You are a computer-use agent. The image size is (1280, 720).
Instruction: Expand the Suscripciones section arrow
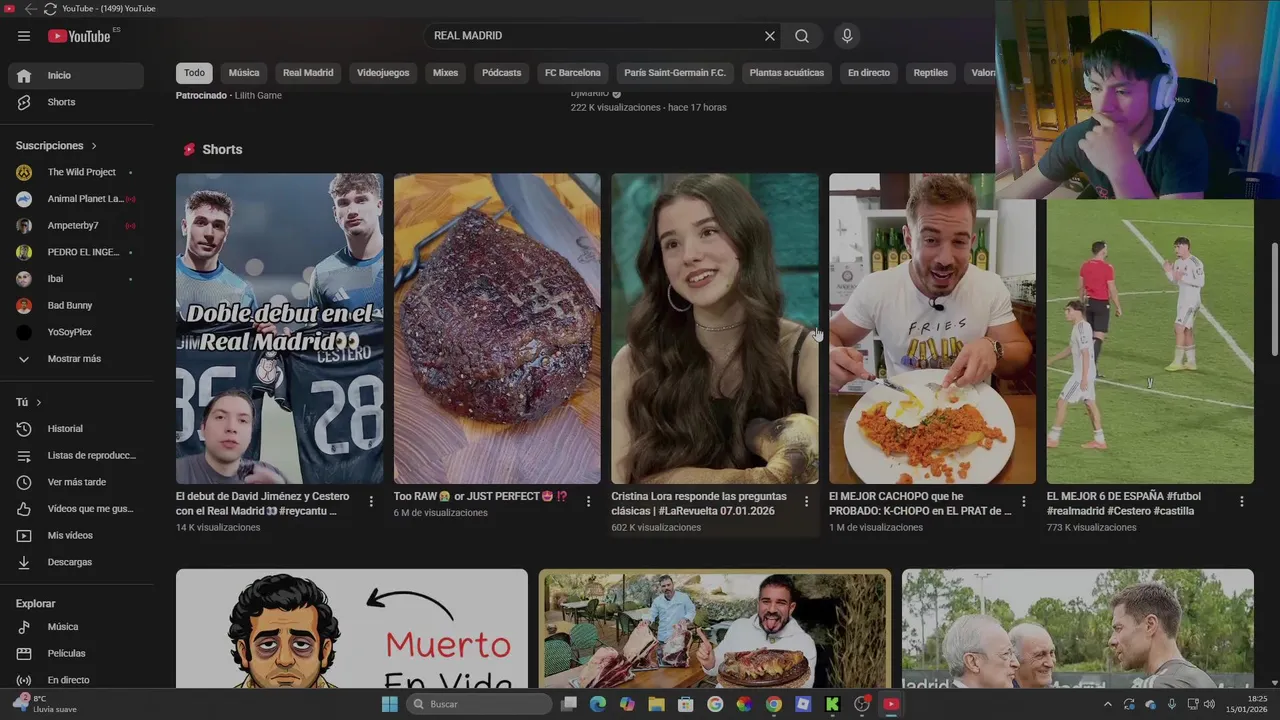(x=94, y=146)
